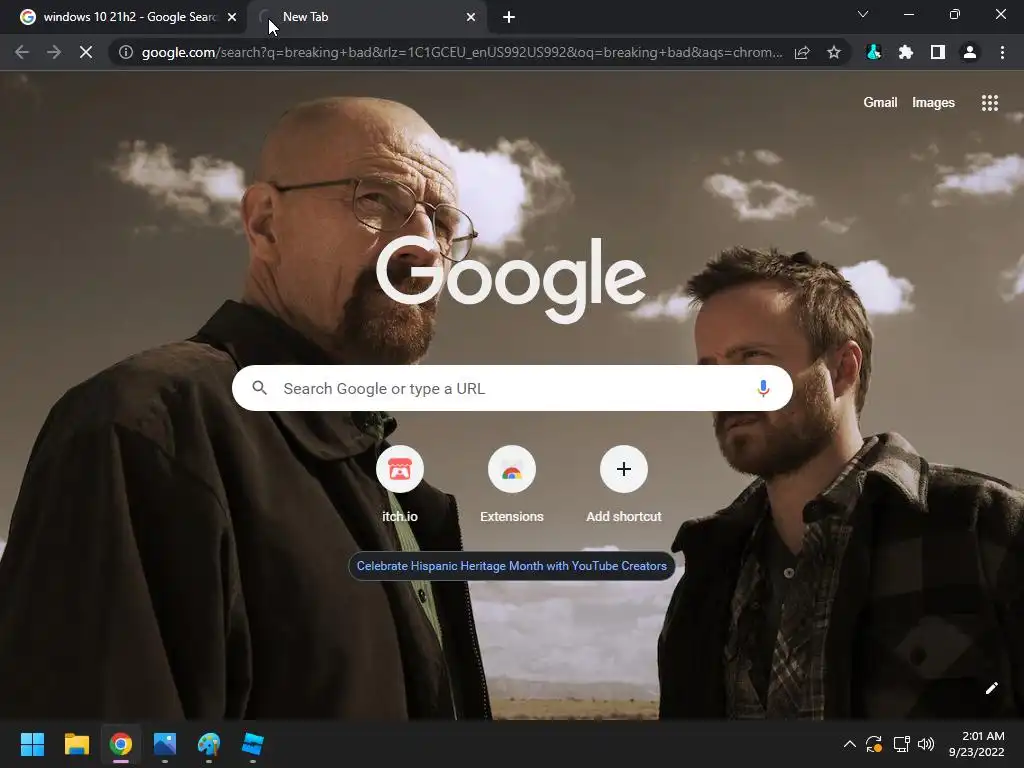This screenshot has height=768, width=1024.
Task: Close the New Tab tab
Action: [471, 17]
